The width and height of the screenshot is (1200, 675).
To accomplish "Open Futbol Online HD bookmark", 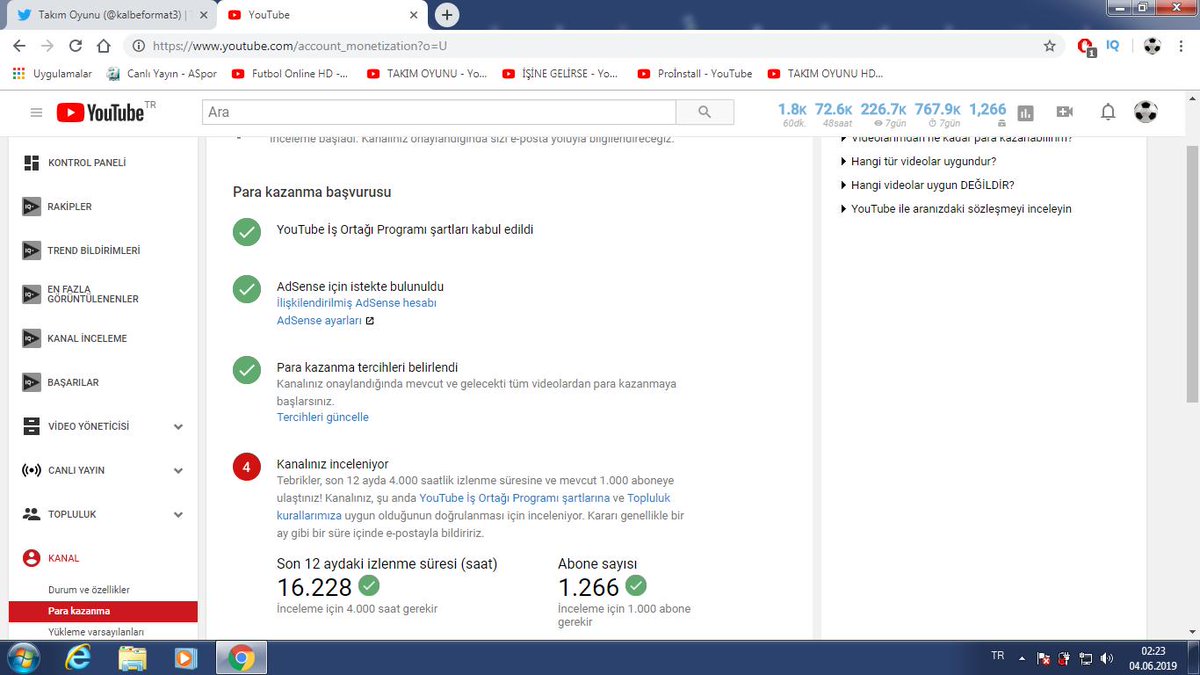I will (x=291, y=73).
